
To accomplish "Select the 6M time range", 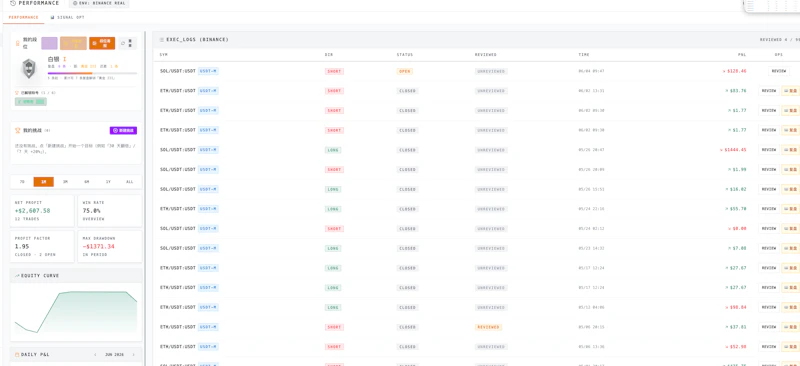I will point(87,182).
